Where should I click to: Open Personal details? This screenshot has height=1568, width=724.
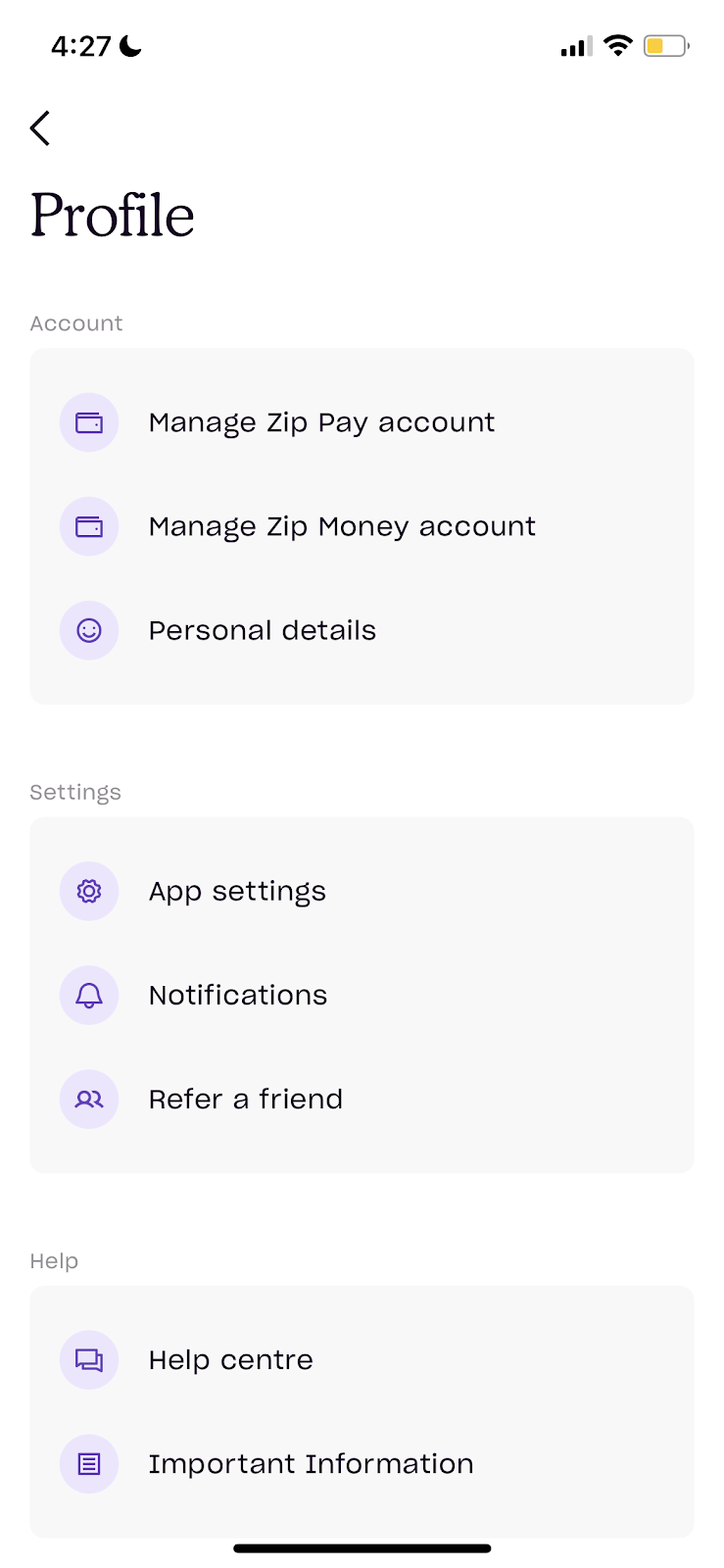point(263,630)
